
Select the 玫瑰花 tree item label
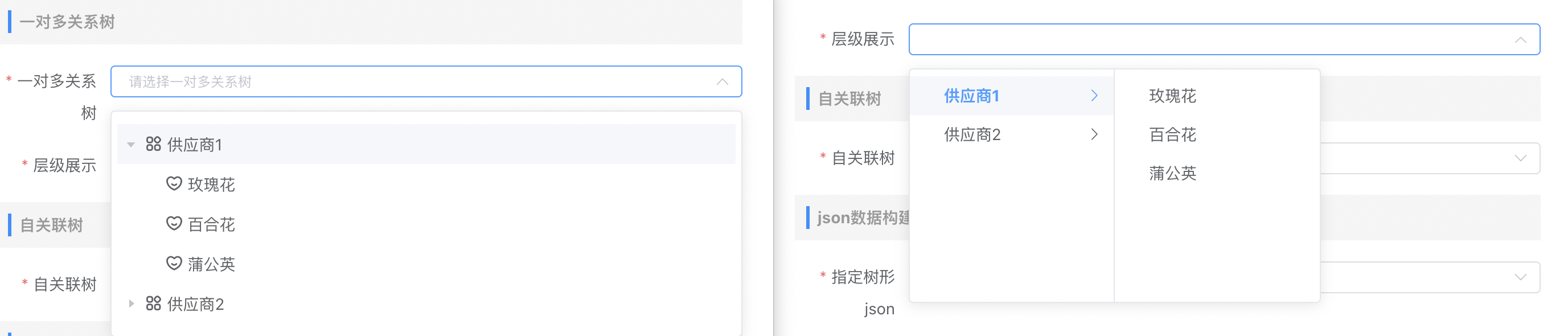(211, 185)
